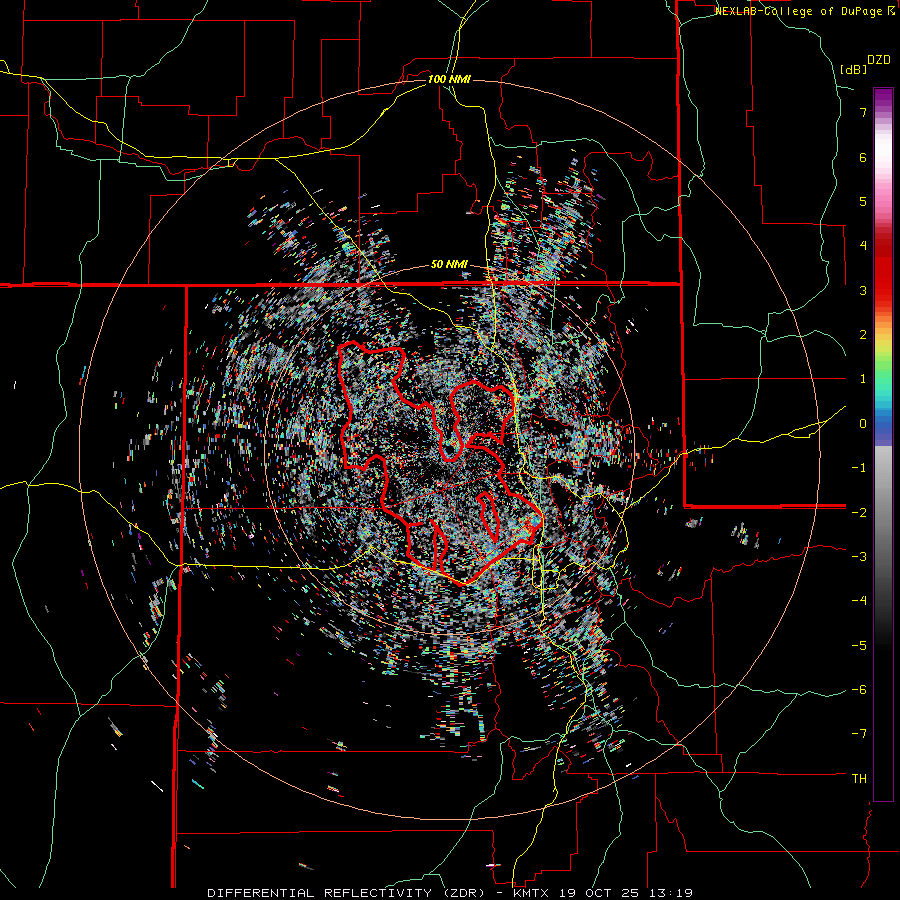Click the DZD product code label
This screenshot has width=900, height=900.
(x=879, y=60)
